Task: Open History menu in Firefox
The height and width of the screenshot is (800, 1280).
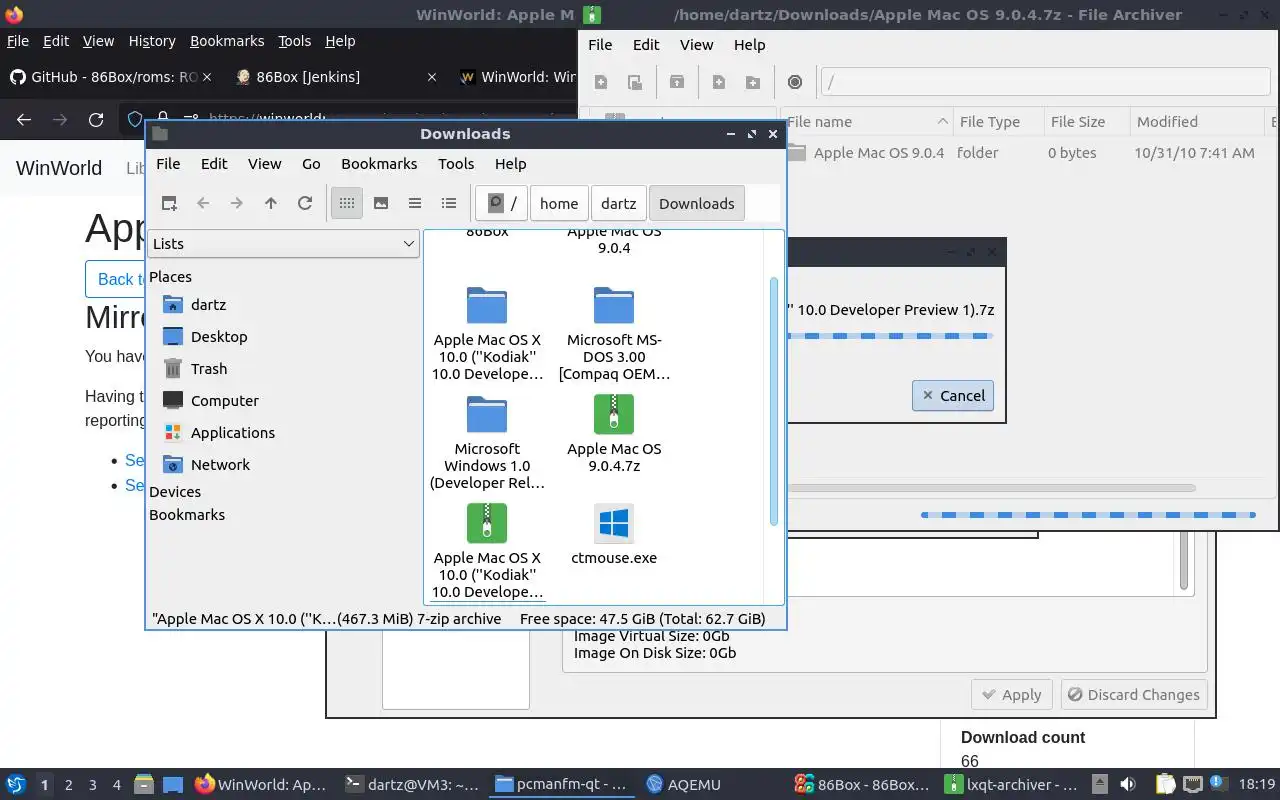Action: coord(152,41)
